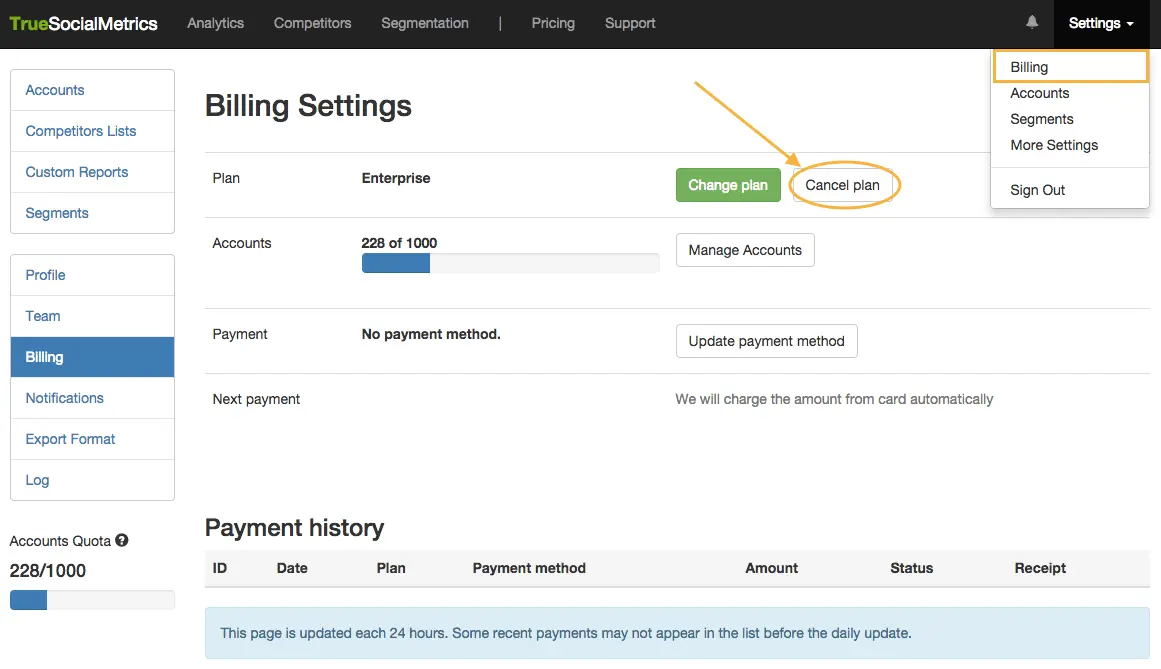The width and height of the screenshot is (1161, 669).
Task: Open Export Format in the sidebar
Action: [x=70, y=439]
